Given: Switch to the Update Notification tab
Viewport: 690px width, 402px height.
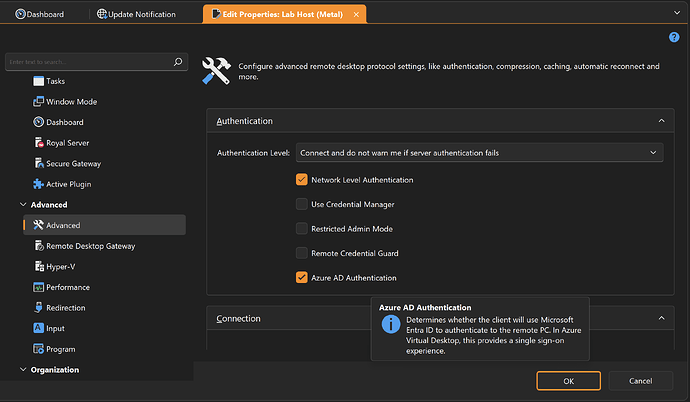Looking at the screenshot, I should click(138, 14).
